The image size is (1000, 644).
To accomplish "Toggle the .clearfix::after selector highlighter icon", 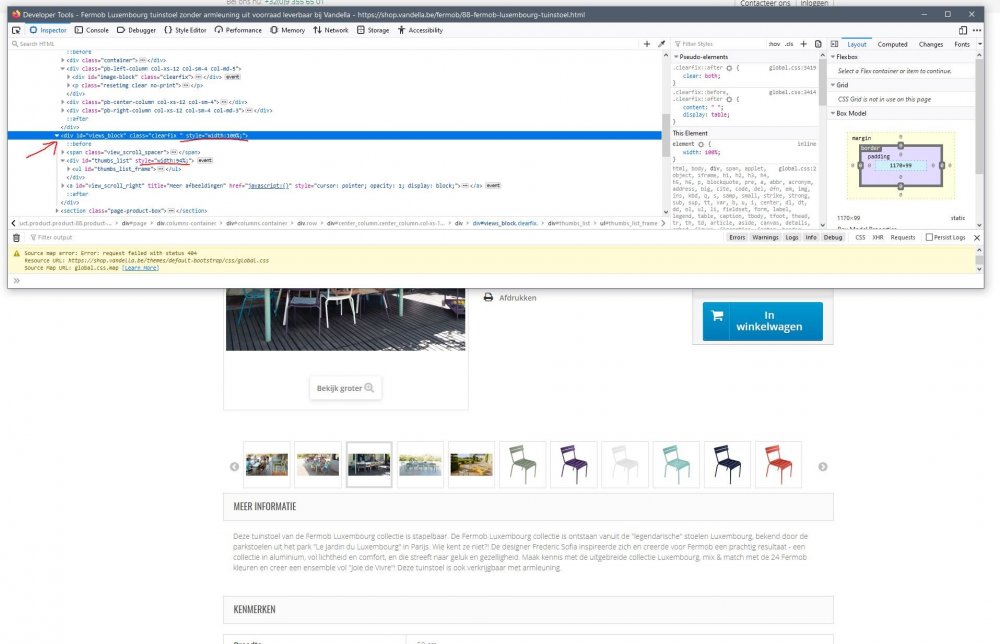I will click(x=729, y=68).
